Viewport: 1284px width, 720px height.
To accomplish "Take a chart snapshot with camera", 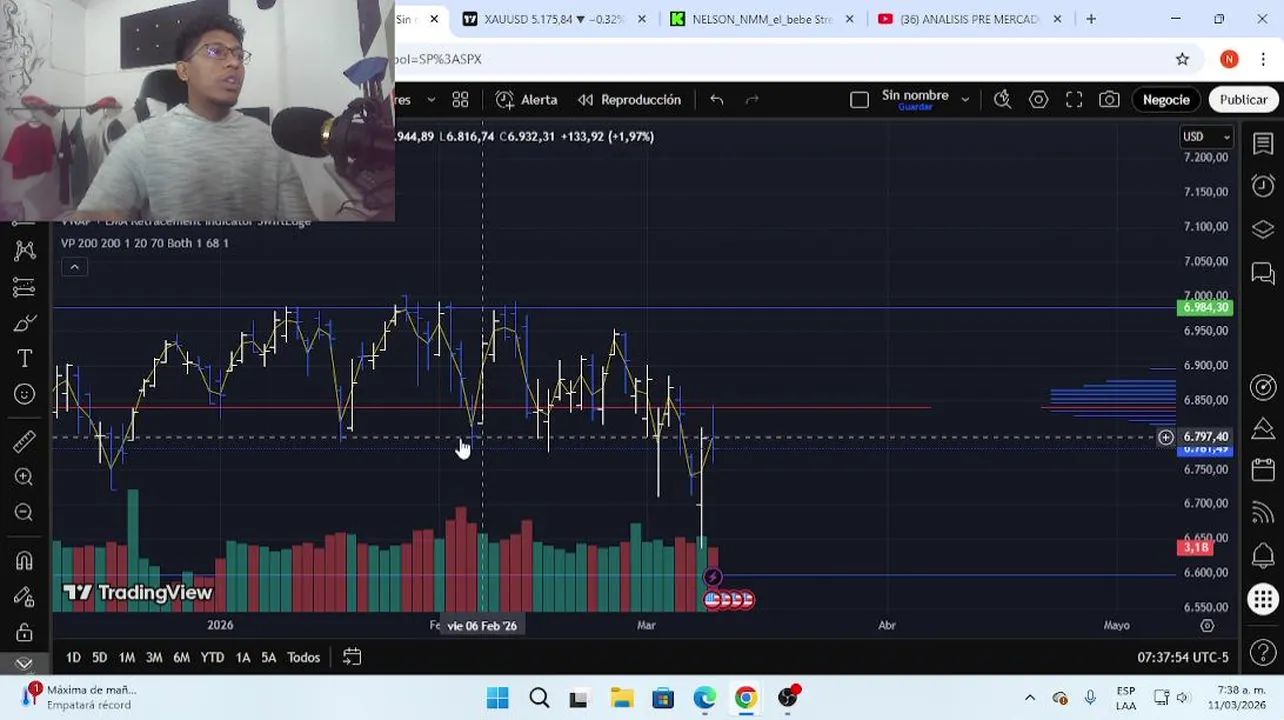I will pos(1109,100).
